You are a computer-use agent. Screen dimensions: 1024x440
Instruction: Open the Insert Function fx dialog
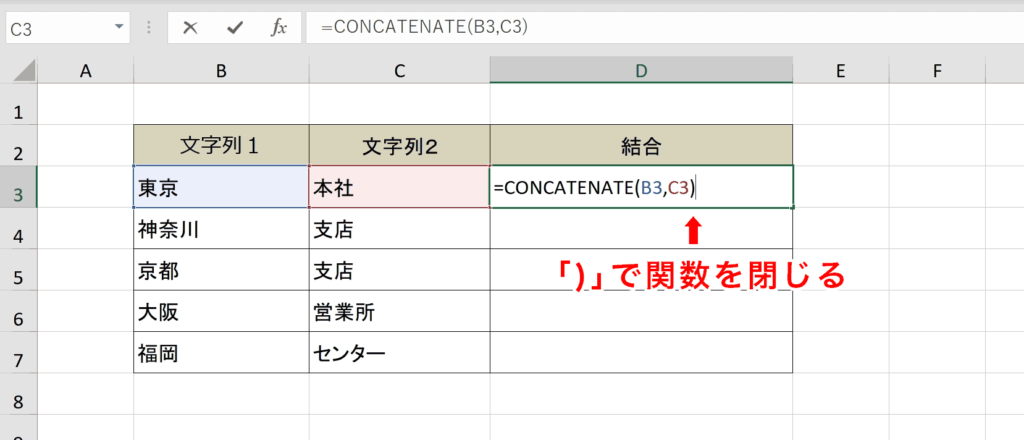[279, 28]
